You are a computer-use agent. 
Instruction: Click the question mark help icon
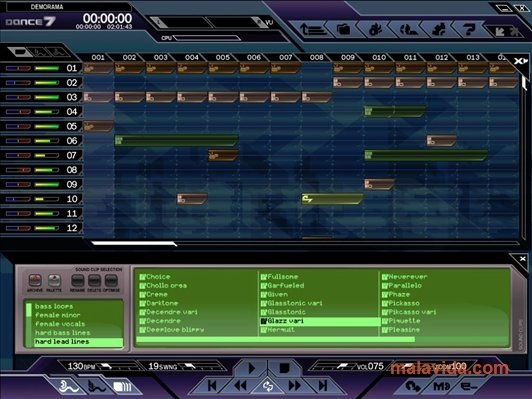469,30
